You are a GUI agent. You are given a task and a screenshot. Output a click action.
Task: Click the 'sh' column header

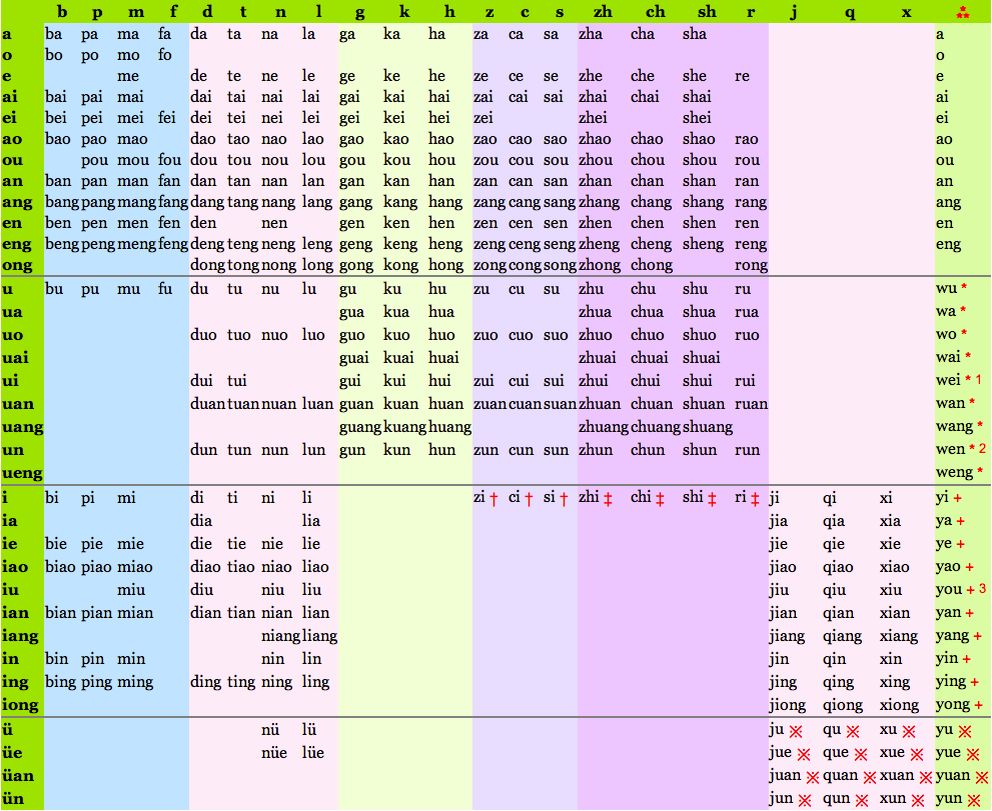click(x=707, y=12)
